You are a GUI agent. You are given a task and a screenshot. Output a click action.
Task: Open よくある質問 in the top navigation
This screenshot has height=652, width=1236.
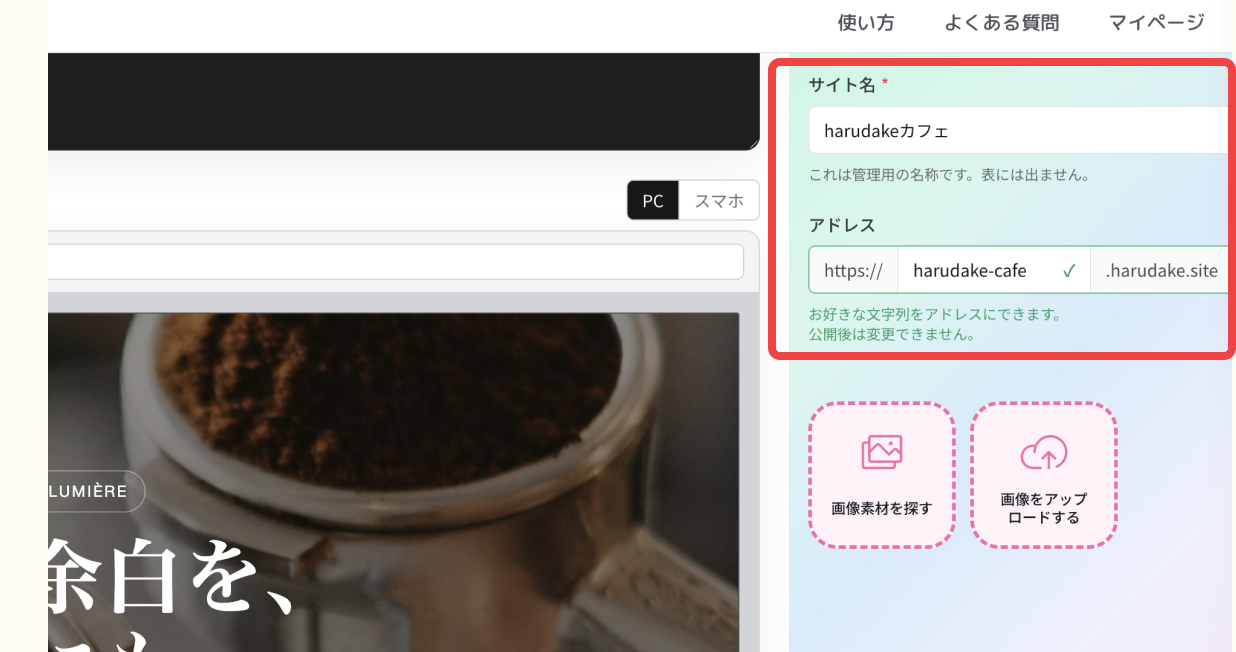coord(1001,23)
